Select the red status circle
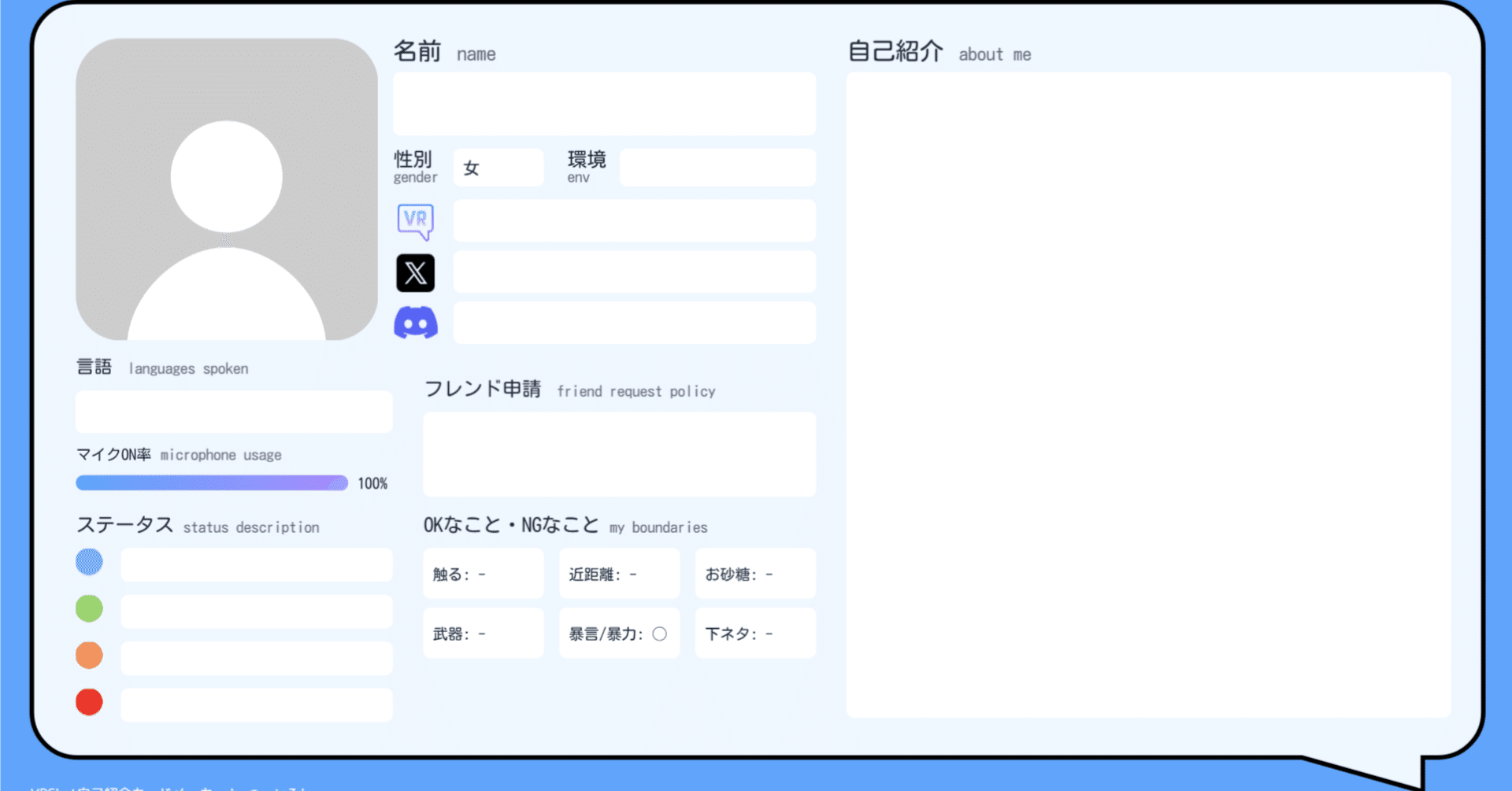The height and width of the screenshot is (791, 1512). pyautogui.click(x=89, y=701)
